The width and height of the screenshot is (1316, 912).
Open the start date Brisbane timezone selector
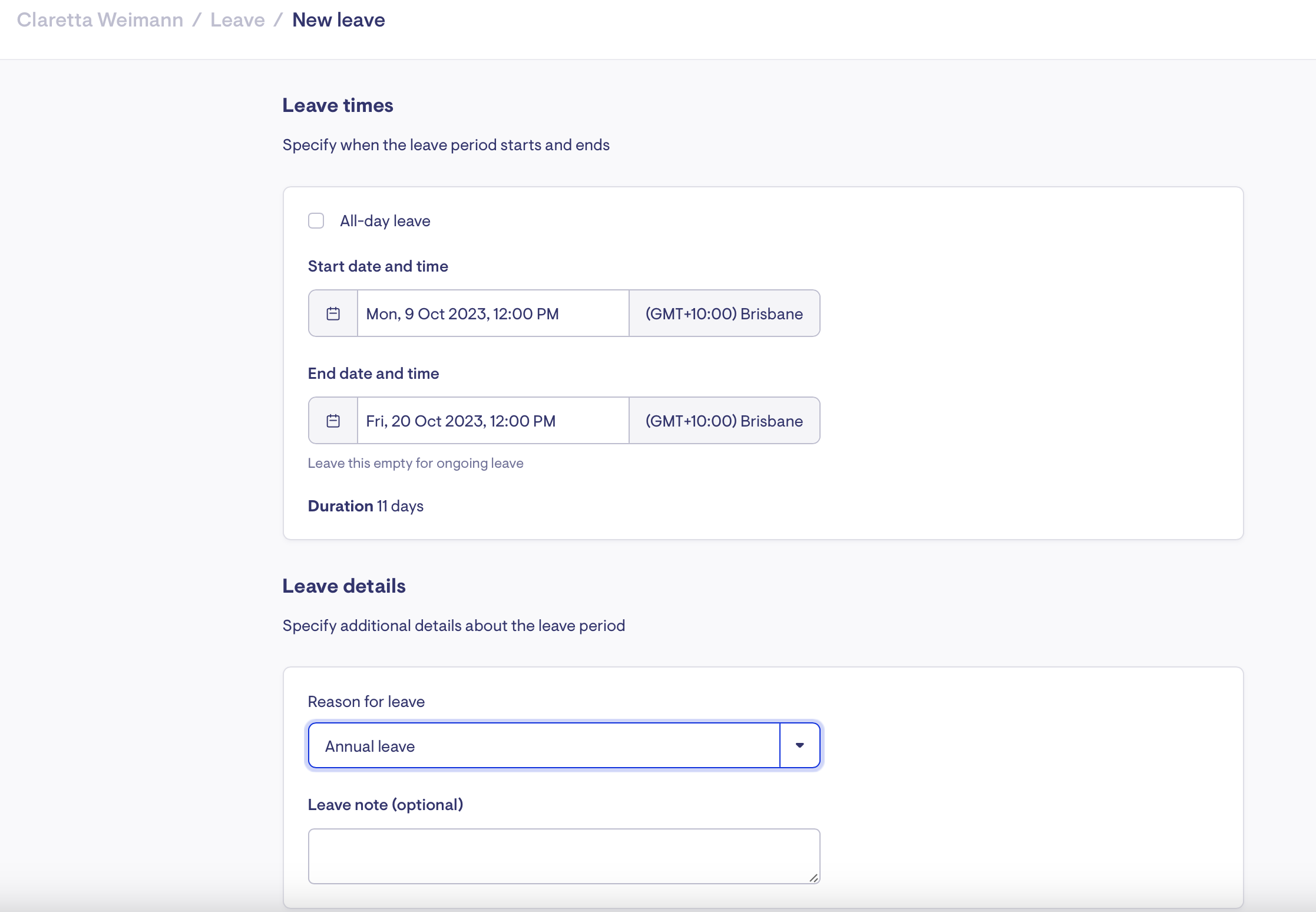pyautogui.click(x=724, y=313)
